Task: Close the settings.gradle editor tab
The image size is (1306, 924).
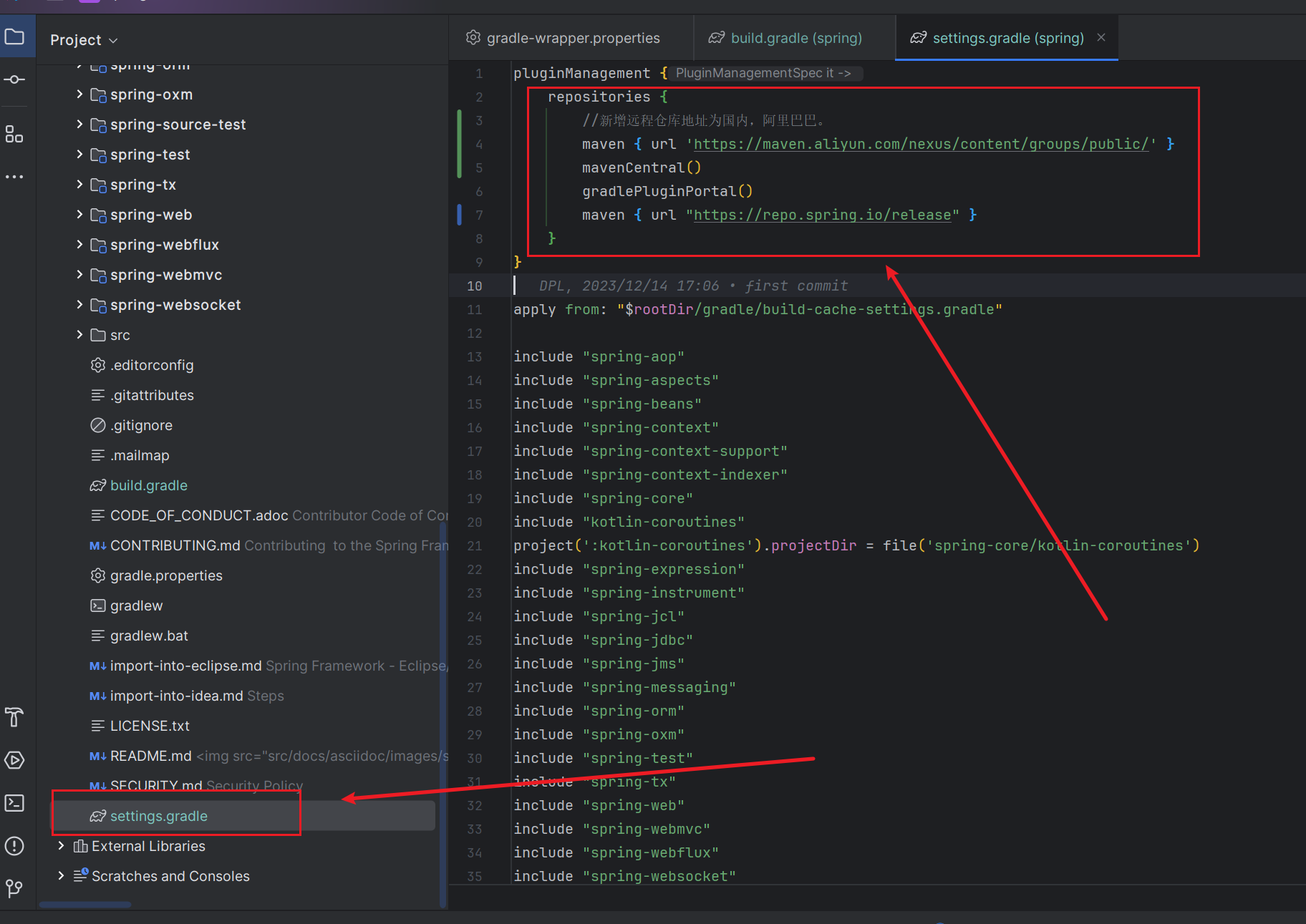Action: pyautogui.click(x=1101, y=37)
